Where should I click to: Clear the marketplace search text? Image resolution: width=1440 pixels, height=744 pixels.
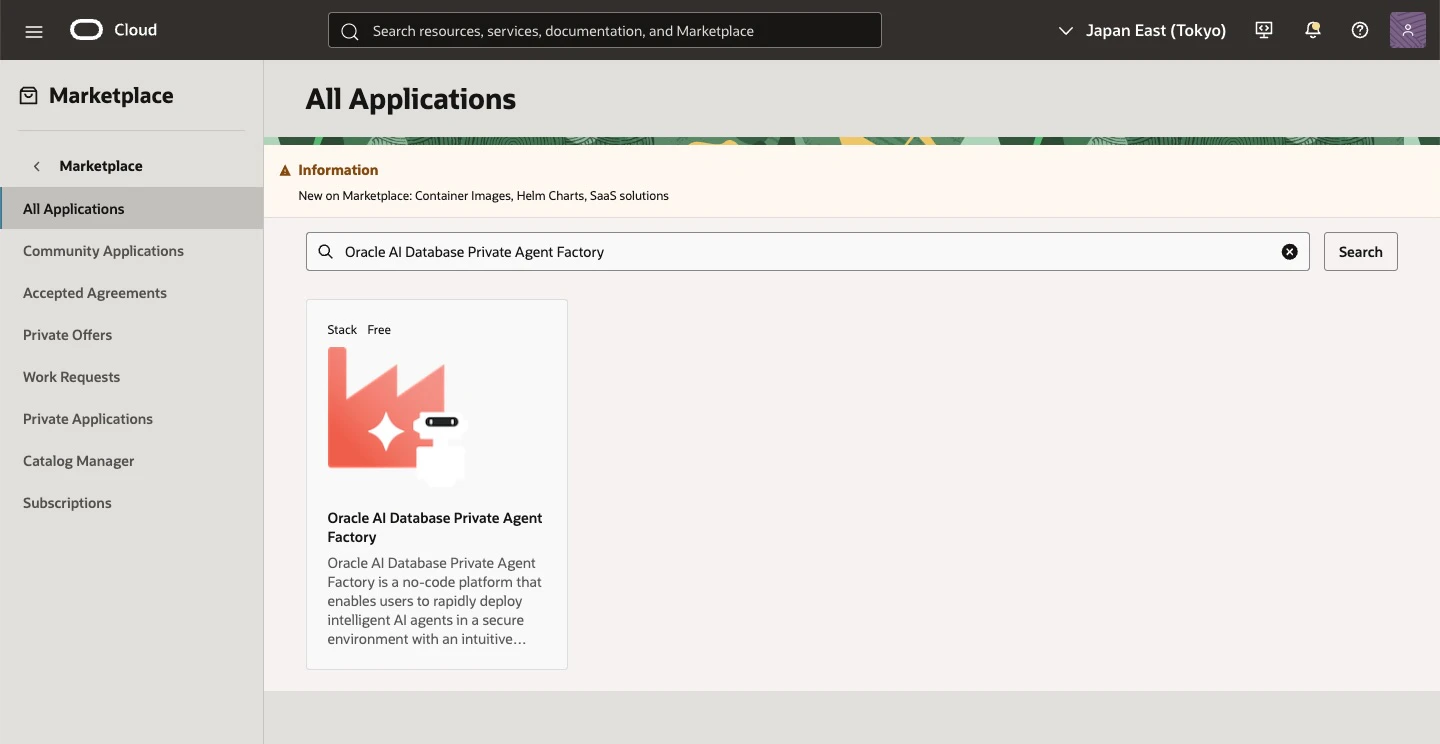click(x=1290, y=252)
